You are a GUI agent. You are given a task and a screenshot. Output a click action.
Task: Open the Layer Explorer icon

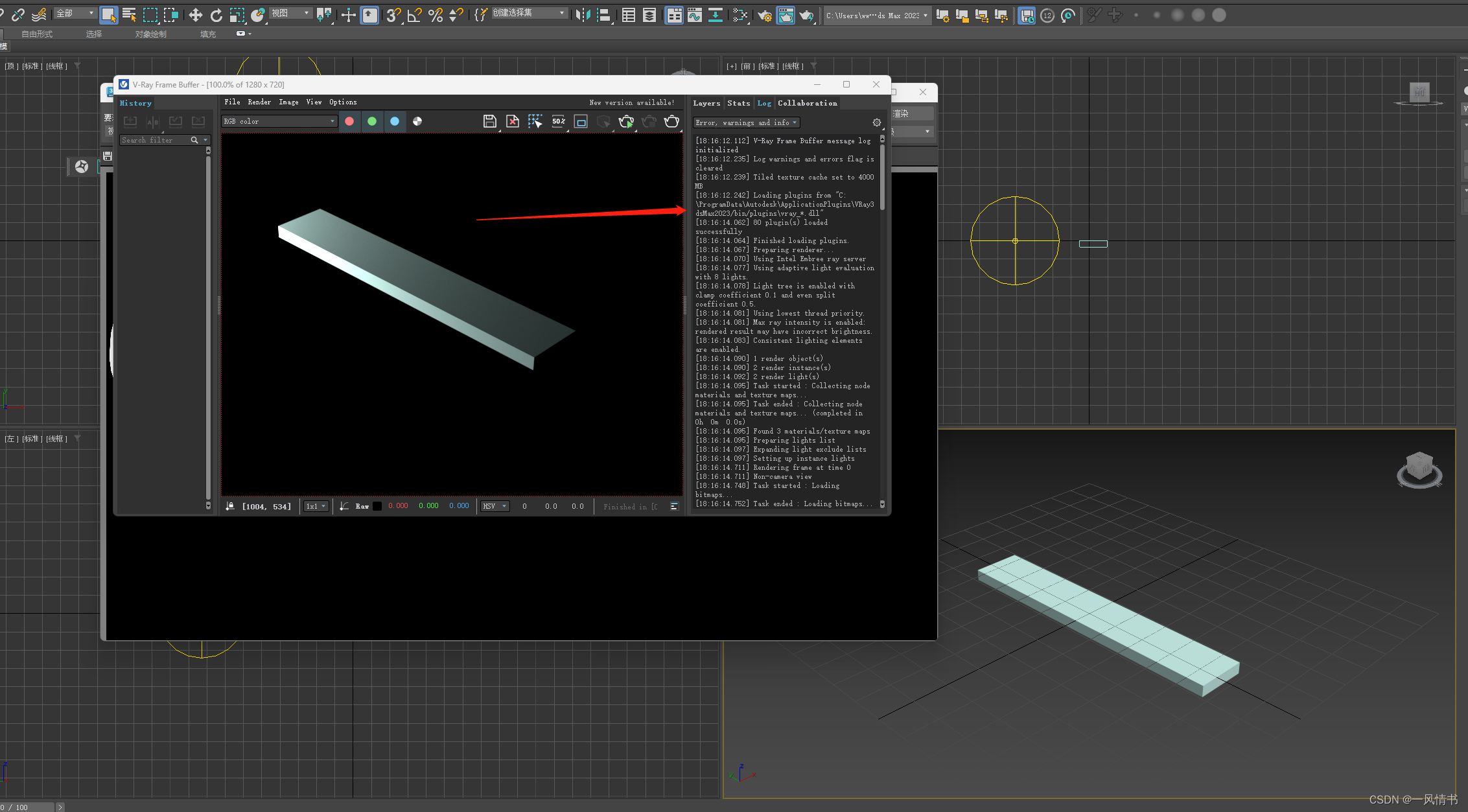click(649, 15)
